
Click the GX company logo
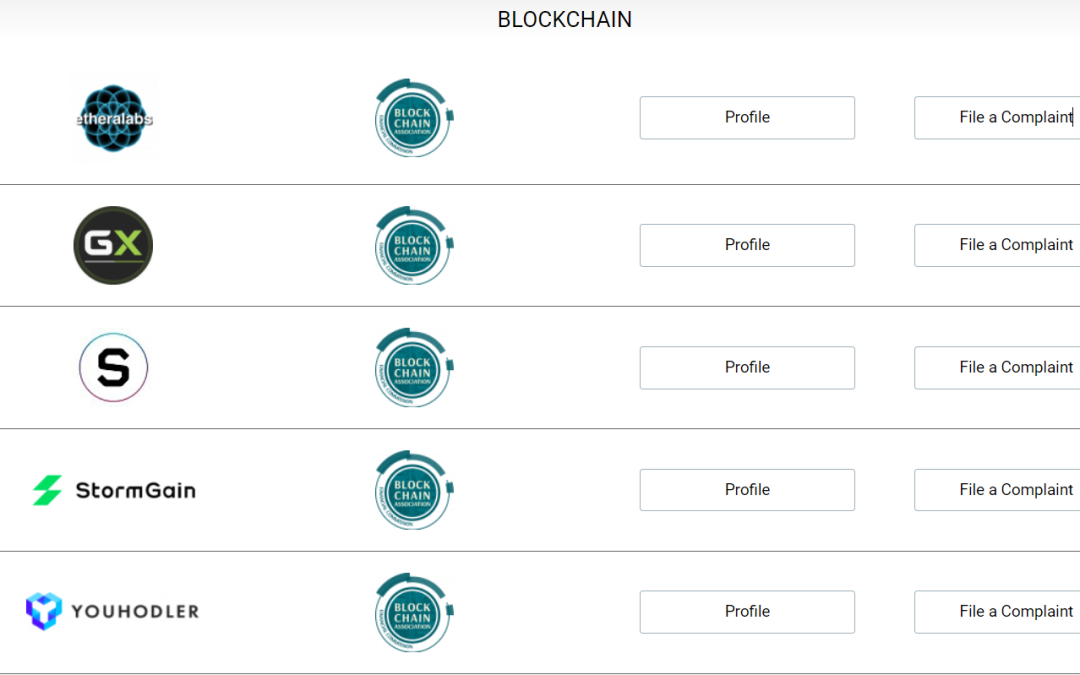point(113,245)
